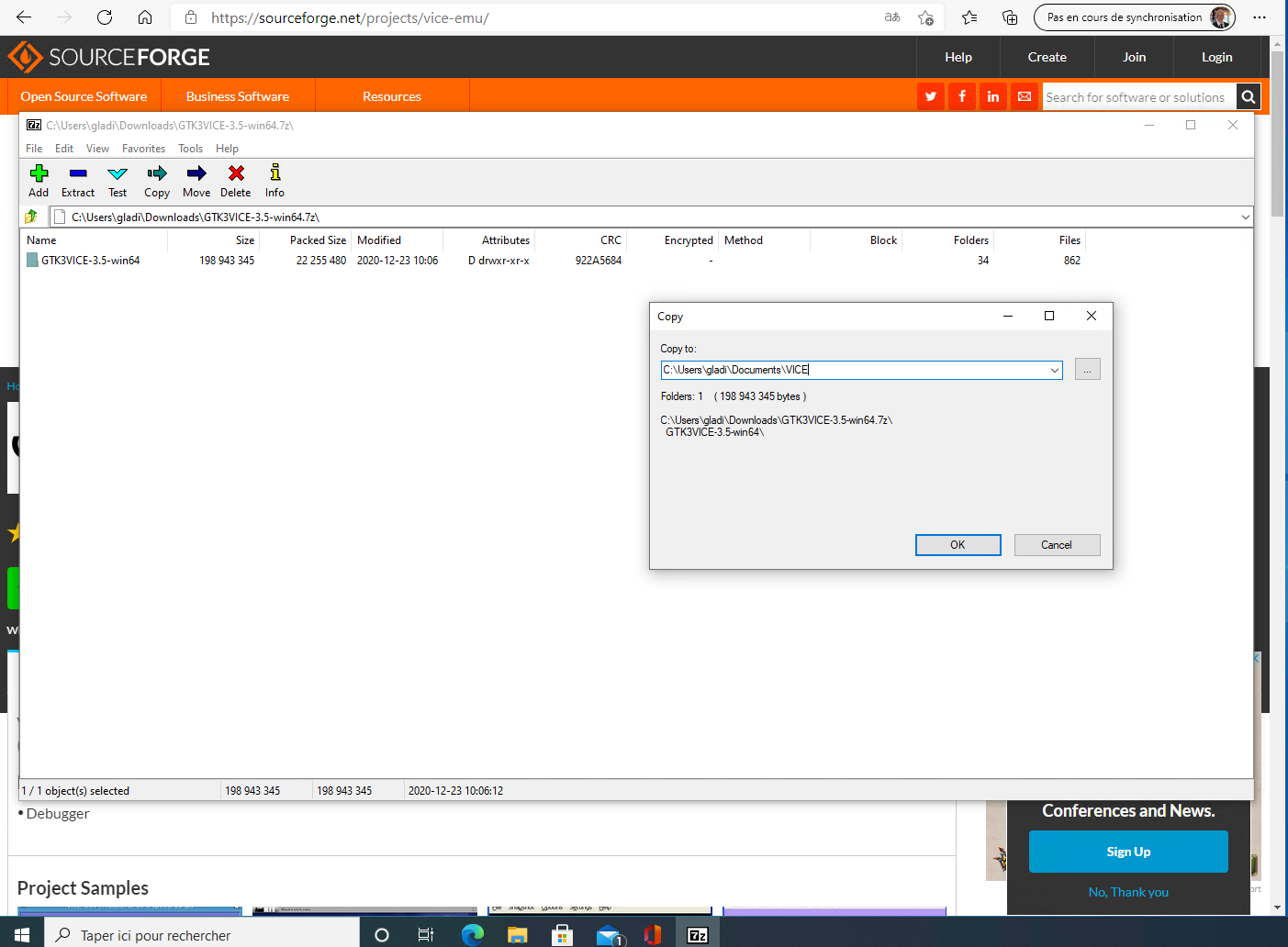Cancel the Copy dialog
This screenshot has height=947, width=1288.
click(1057, 545)
